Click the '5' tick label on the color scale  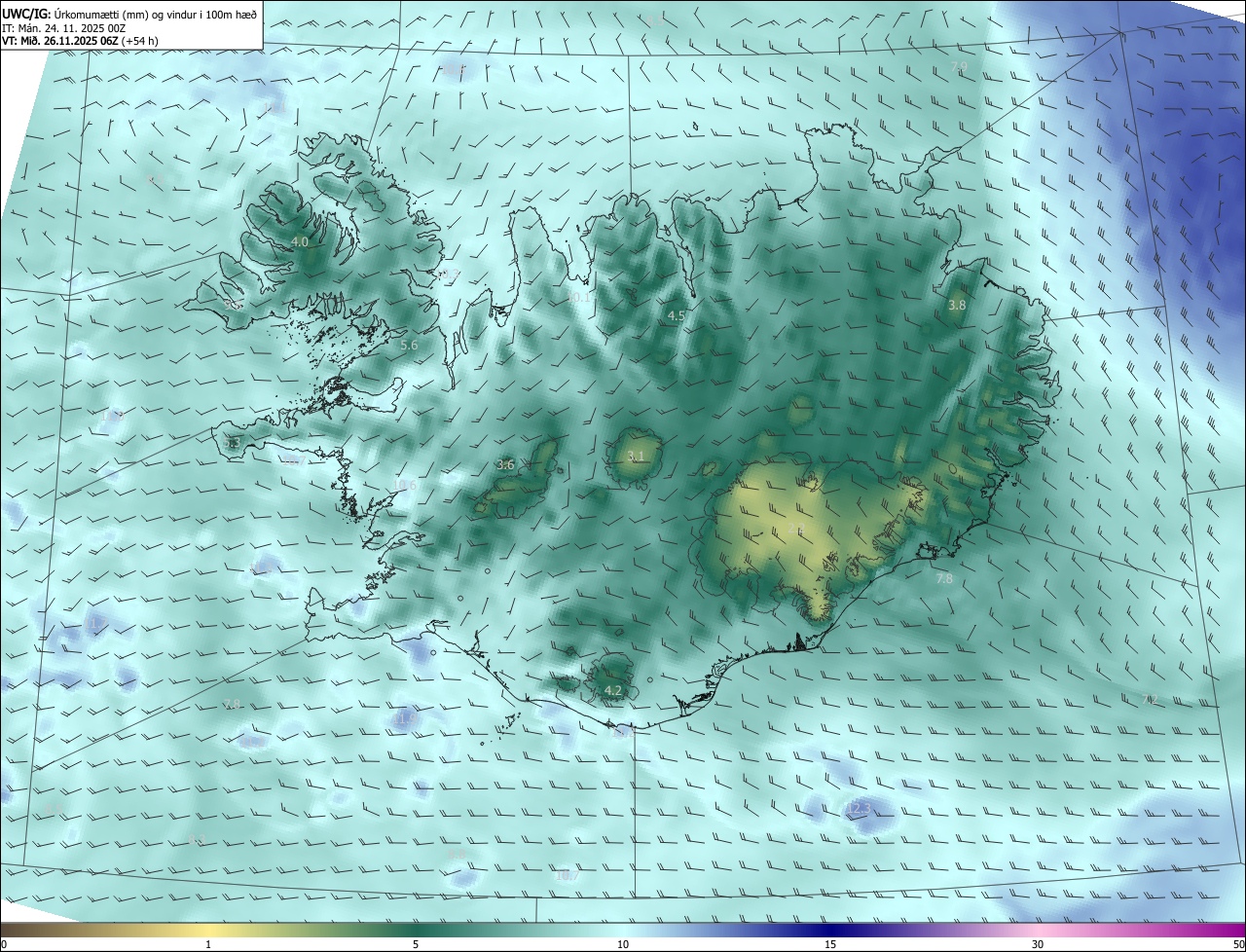click(416, 944)
